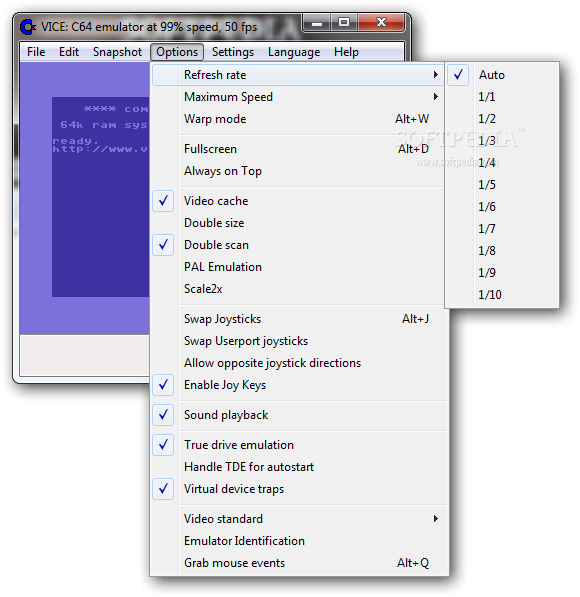The width and height of the screenshot is (580, 597).
Task: Expand the Refresh rate submenu
Action: coord(298,75)
